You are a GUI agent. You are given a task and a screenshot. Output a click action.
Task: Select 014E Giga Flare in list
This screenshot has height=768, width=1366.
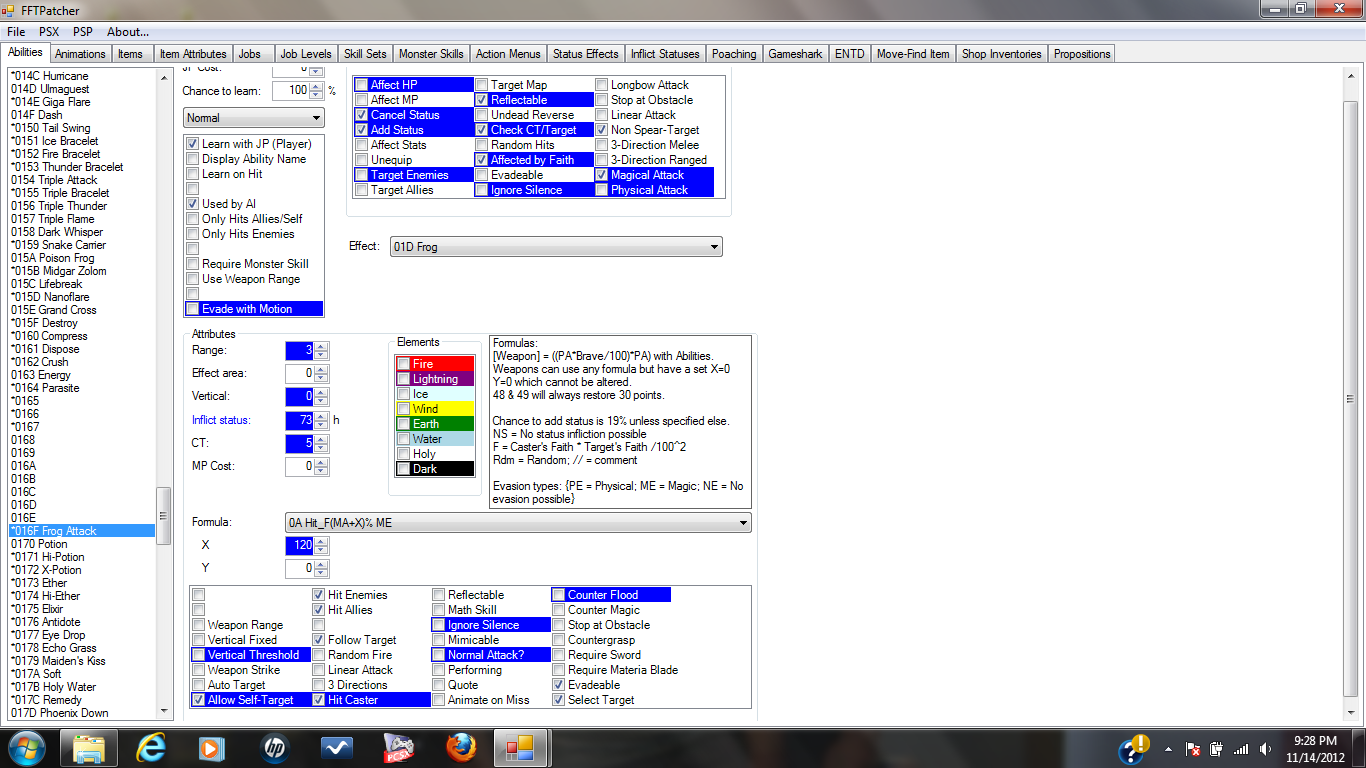[x=50, y=102]
